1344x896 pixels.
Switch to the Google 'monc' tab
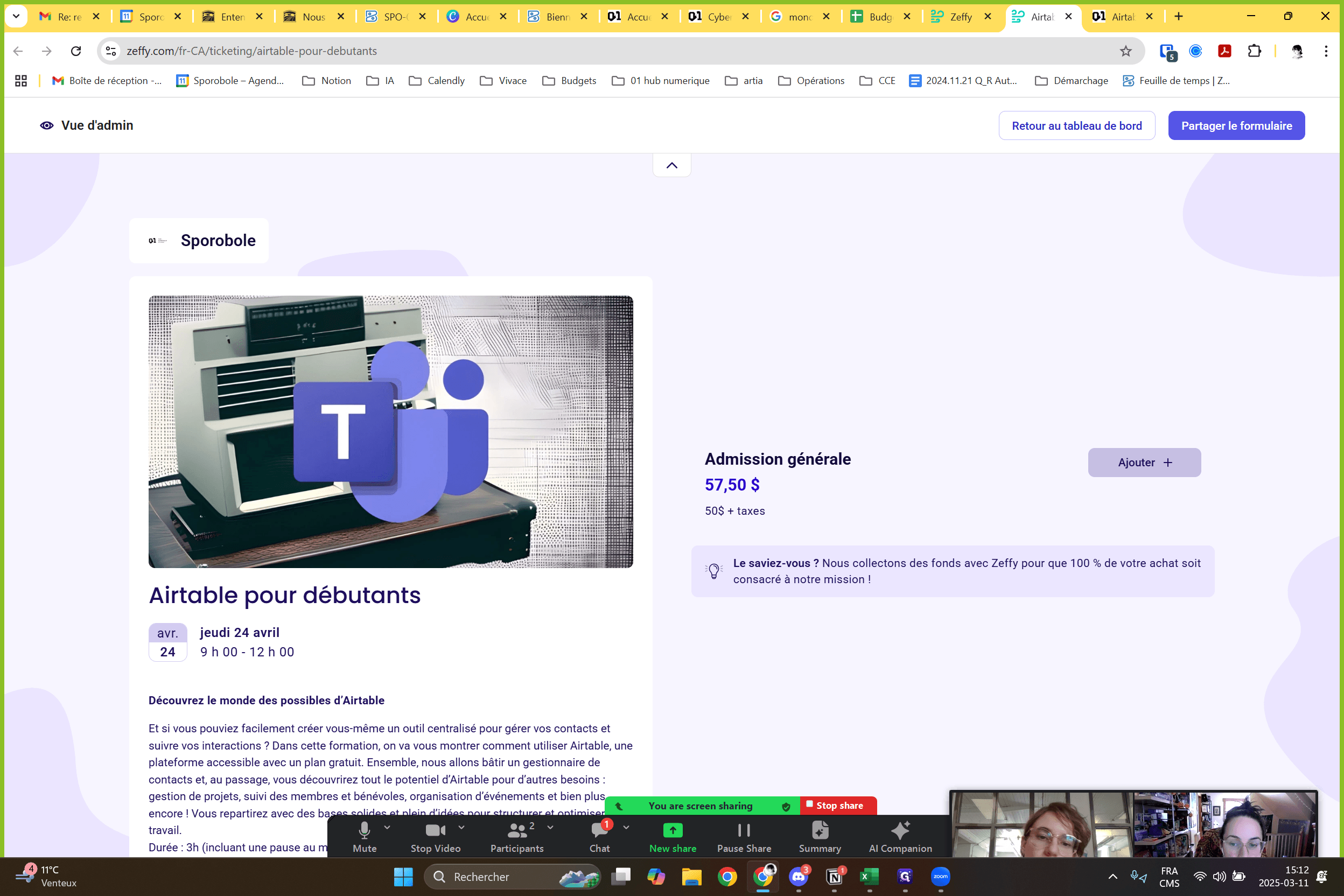[800, 17]
